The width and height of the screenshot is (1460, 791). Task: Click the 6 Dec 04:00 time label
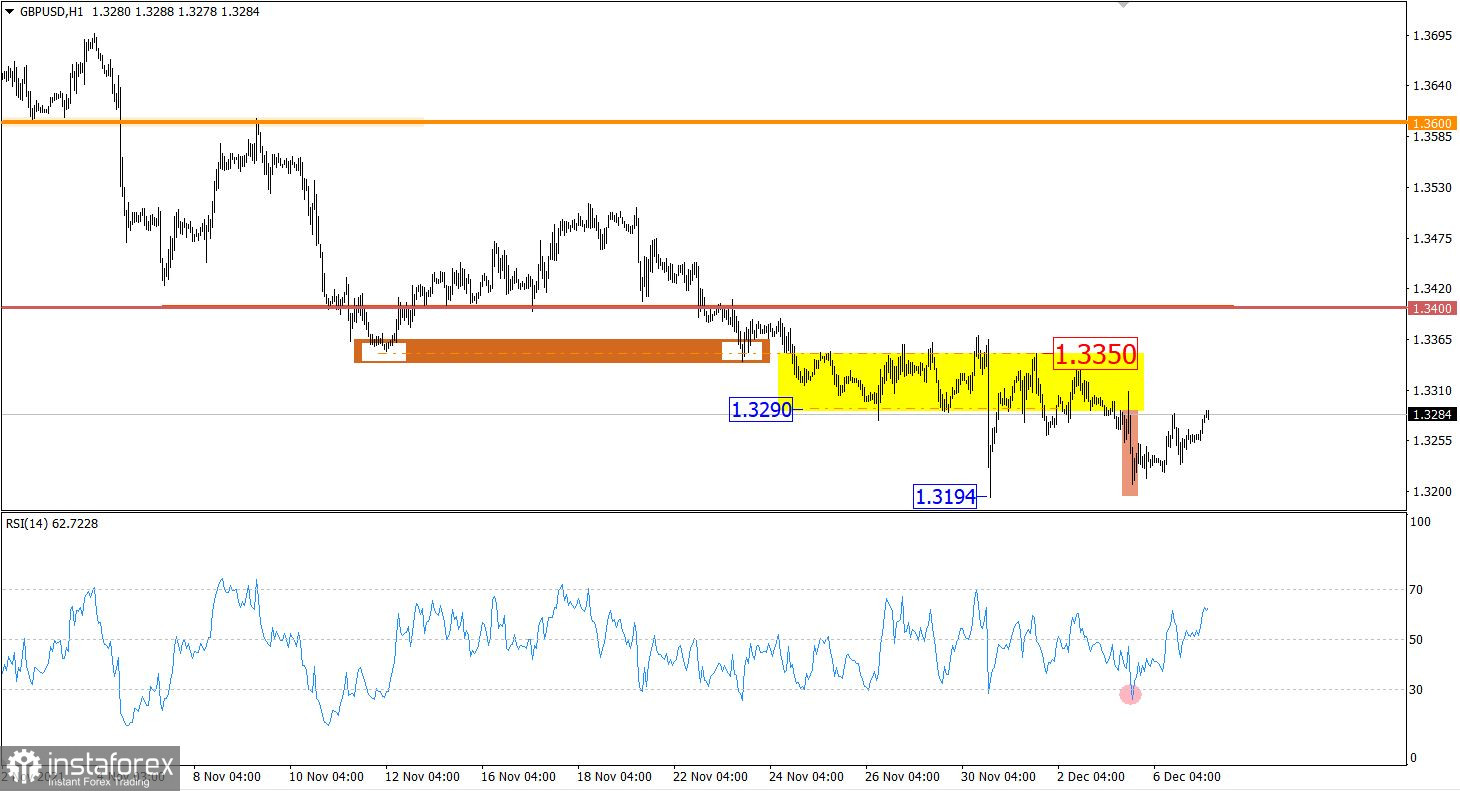pyautogui.click(x=1186, y=777)
